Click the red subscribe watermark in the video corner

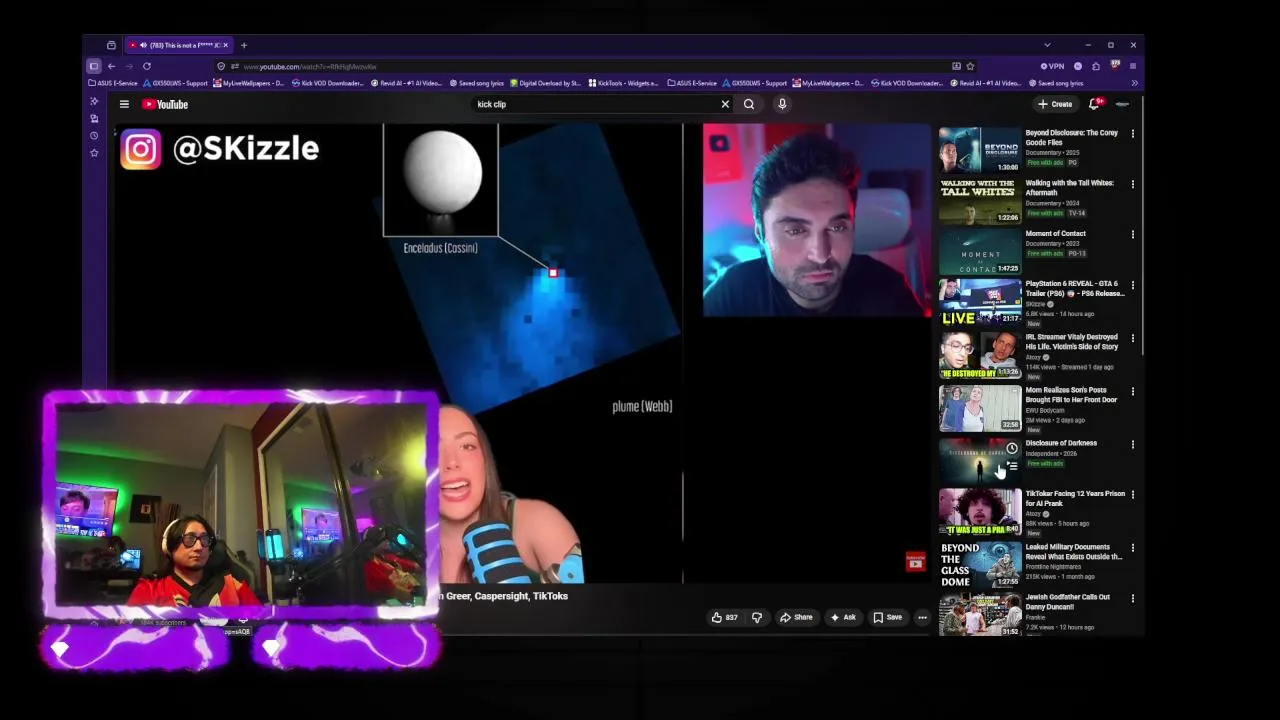click(x=915, y=563)
